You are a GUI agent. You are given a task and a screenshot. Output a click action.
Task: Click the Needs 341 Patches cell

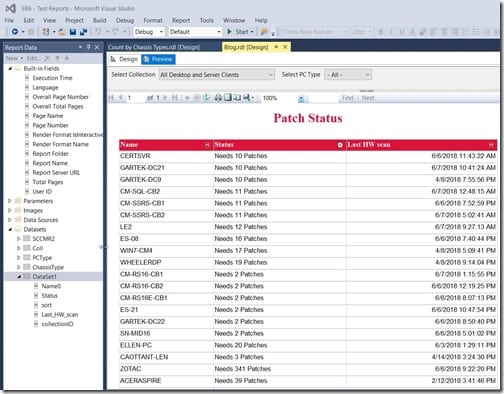[280, 369]
